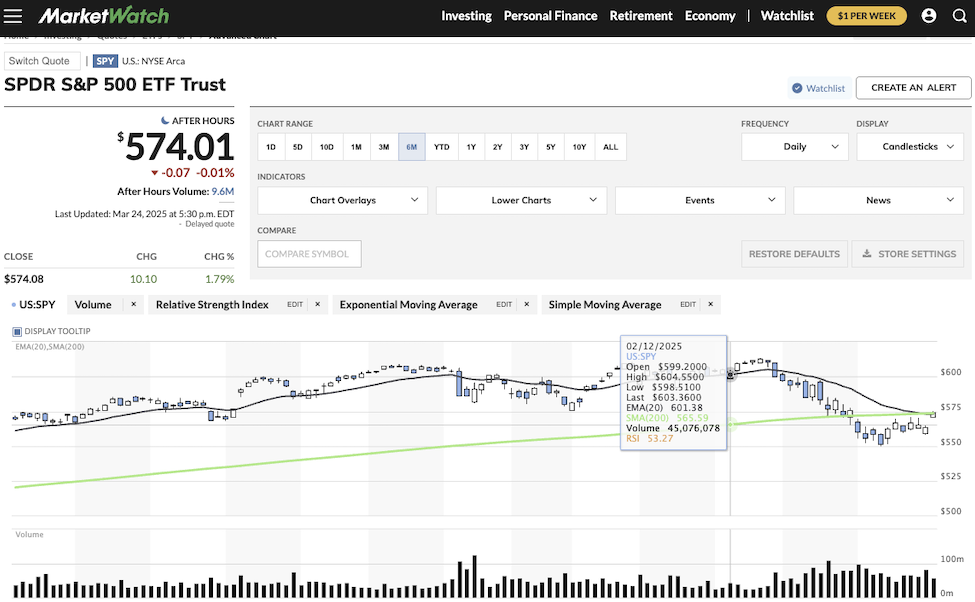The width and height of the screenshot is (975, 602).
Task: Open the Personal Finance nav menu
Action: [x=550, y=16]
